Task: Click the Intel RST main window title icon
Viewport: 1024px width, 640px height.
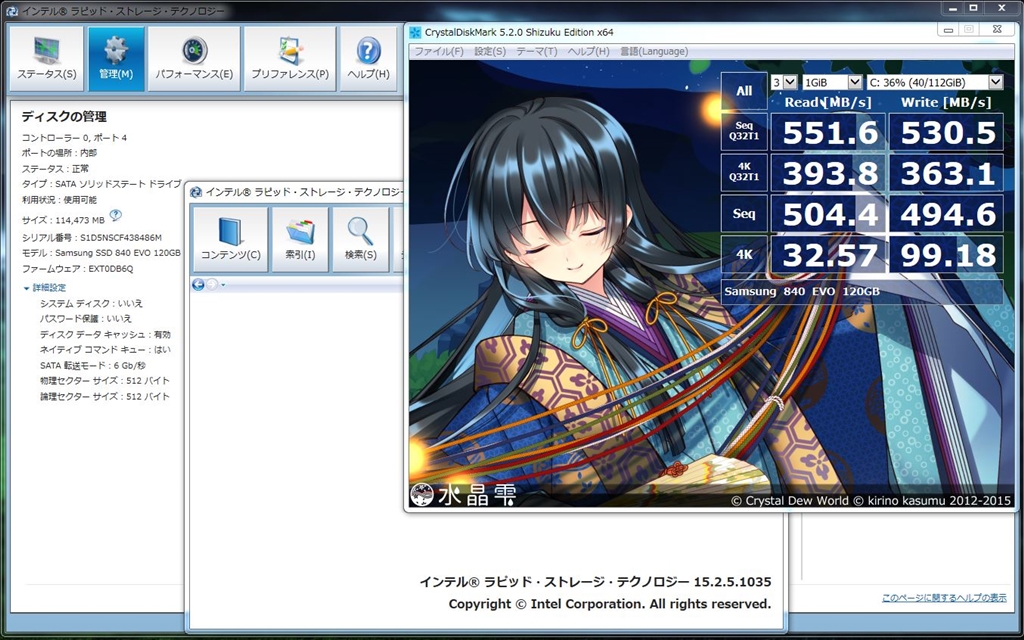Action: [11, 10]
